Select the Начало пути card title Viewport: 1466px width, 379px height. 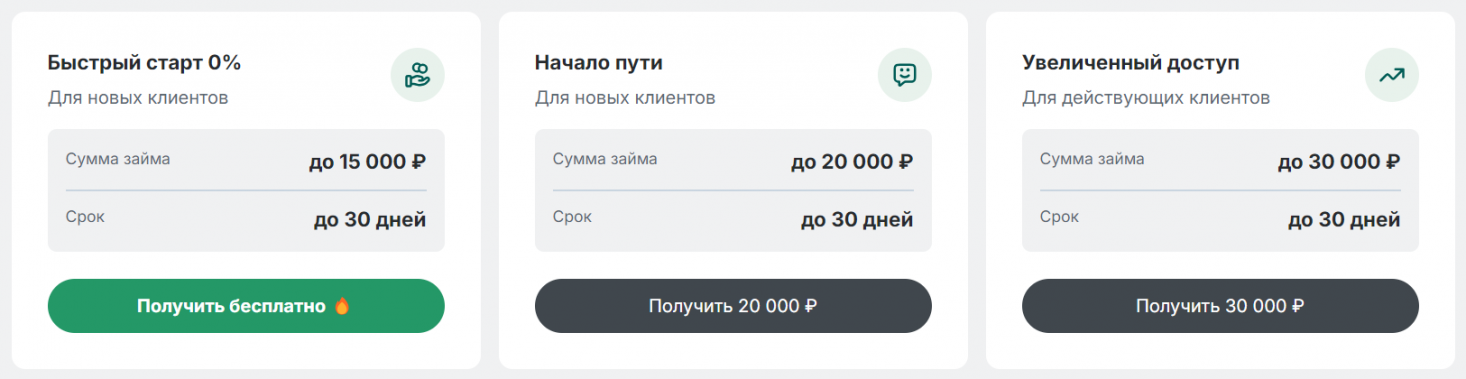pos(599,63)
